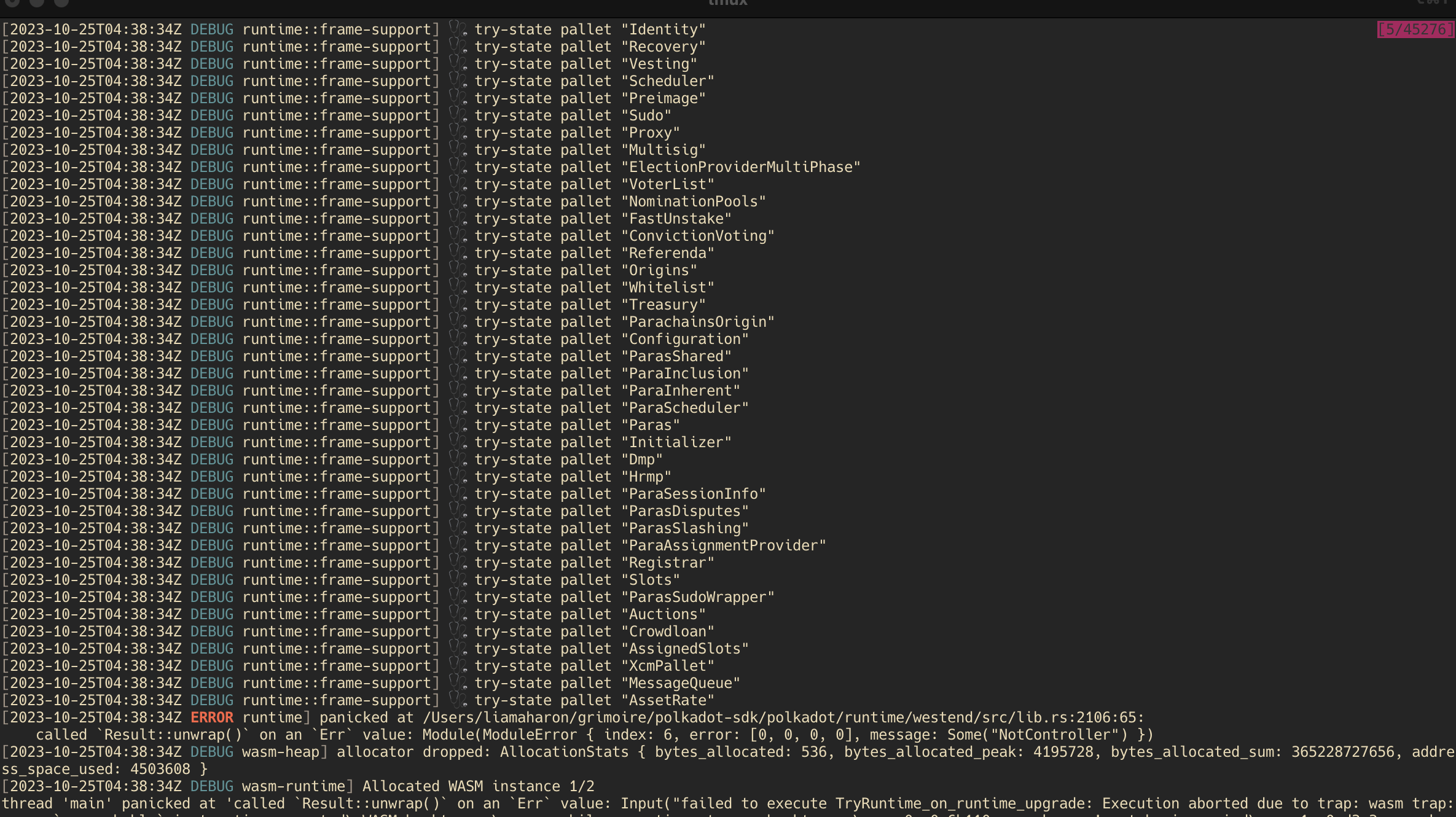1456x817 pixels.
Task: Click the pallet name "Multisig"
Action: click(x=663, y=150)
